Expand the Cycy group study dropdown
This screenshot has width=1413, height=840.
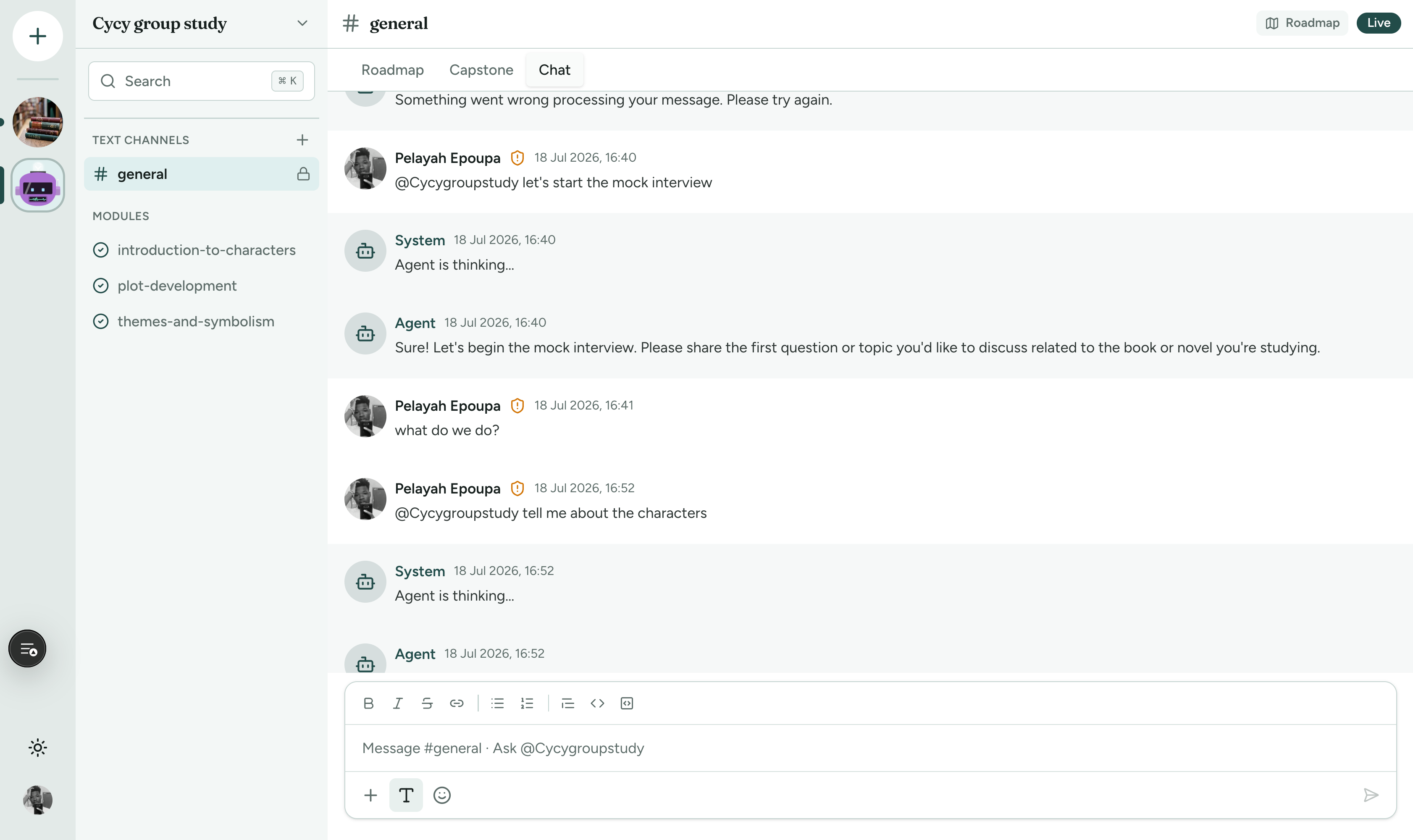(302, 23)
